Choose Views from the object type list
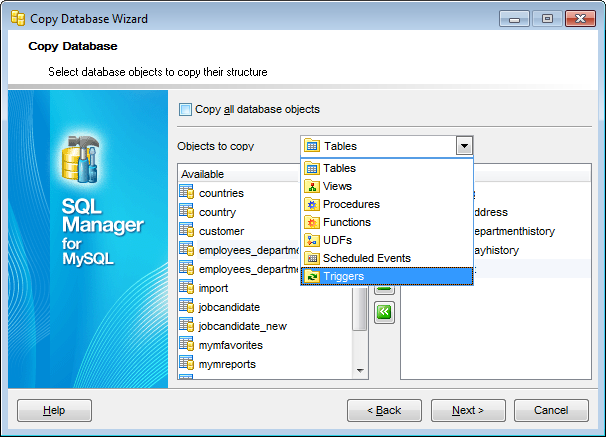The width and height of the screenshot is (606, 437). click(339, 186)
